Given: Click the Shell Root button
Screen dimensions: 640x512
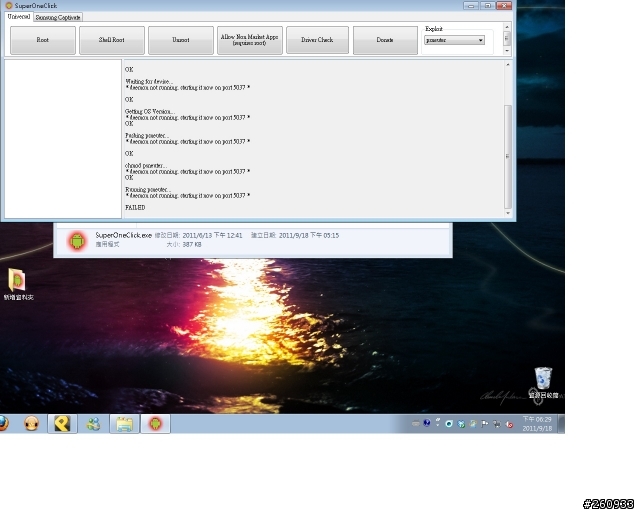Looking at the screenshot, I should pos(112,40).
